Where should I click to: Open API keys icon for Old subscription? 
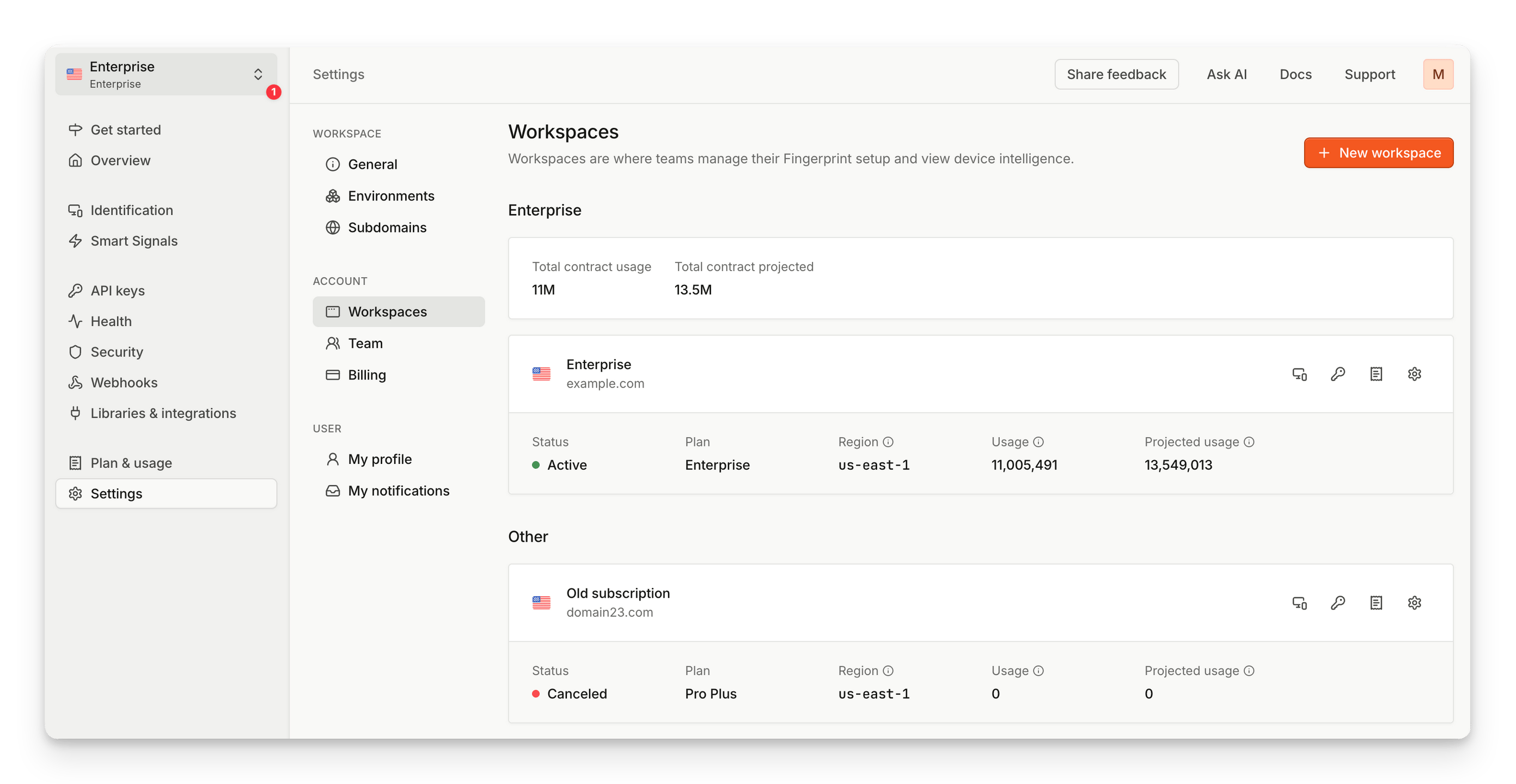[x=1338, y=603]
